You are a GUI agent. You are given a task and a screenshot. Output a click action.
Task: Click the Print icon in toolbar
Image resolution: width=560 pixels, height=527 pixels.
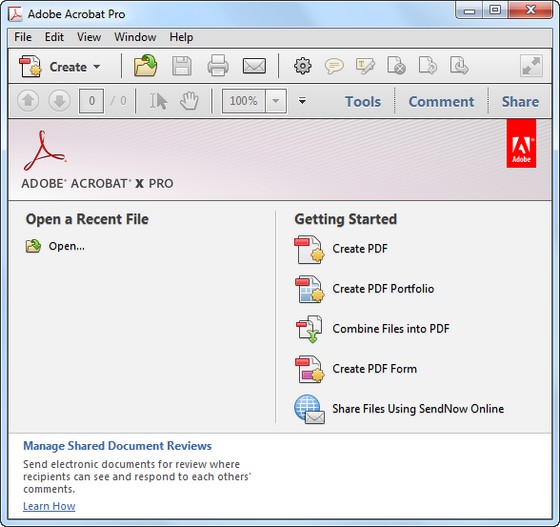coord(218,66)
